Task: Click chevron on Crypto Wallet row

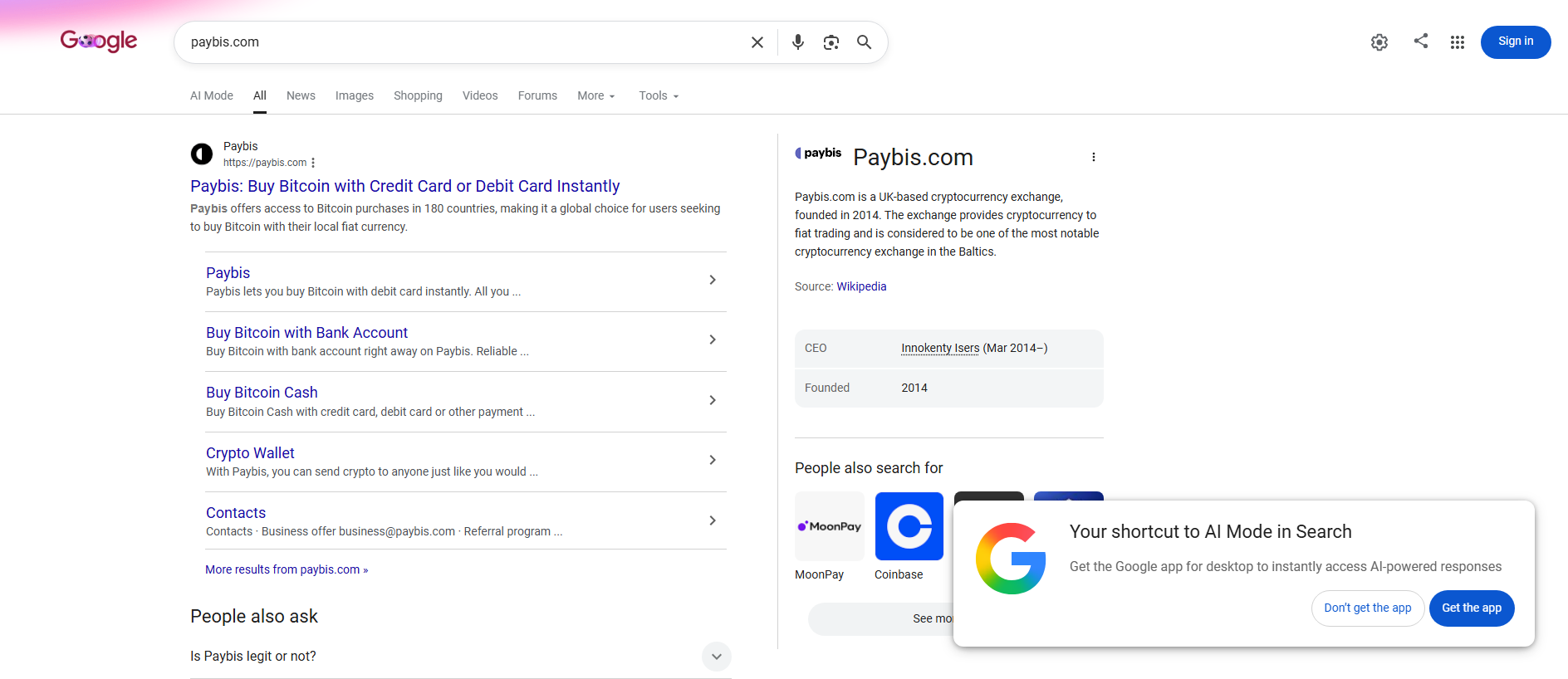Action: pos(713,460)
